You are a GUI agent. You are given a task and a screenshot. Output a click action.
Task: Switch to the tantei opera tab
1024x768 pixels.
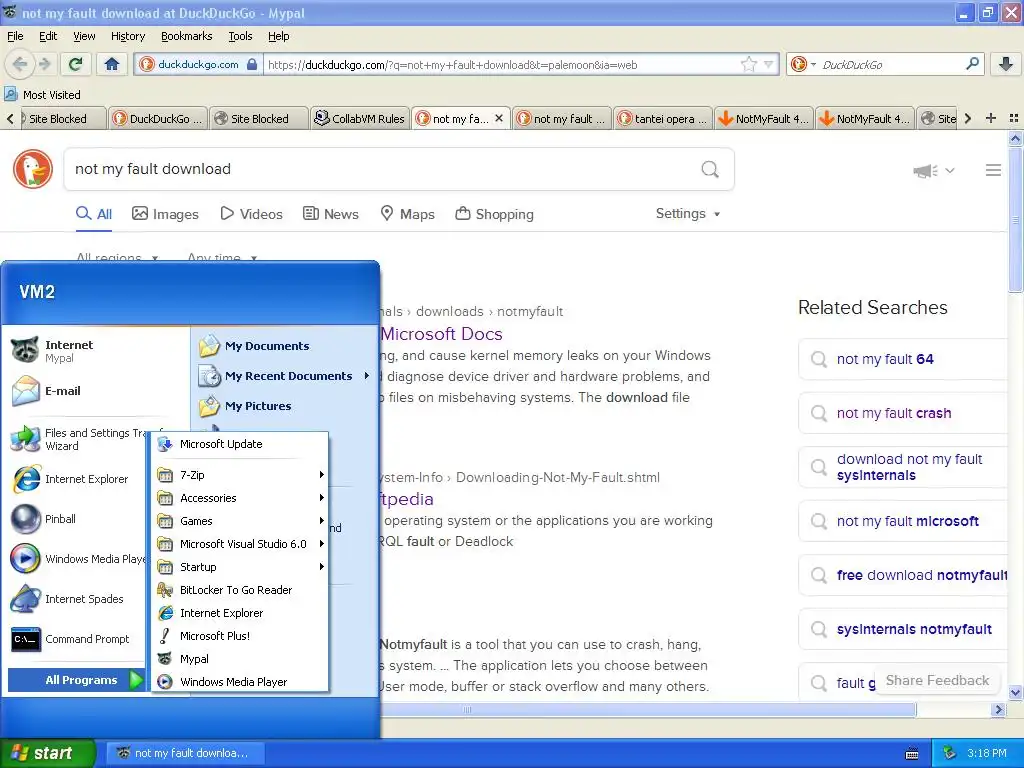(x=663, y=118)
